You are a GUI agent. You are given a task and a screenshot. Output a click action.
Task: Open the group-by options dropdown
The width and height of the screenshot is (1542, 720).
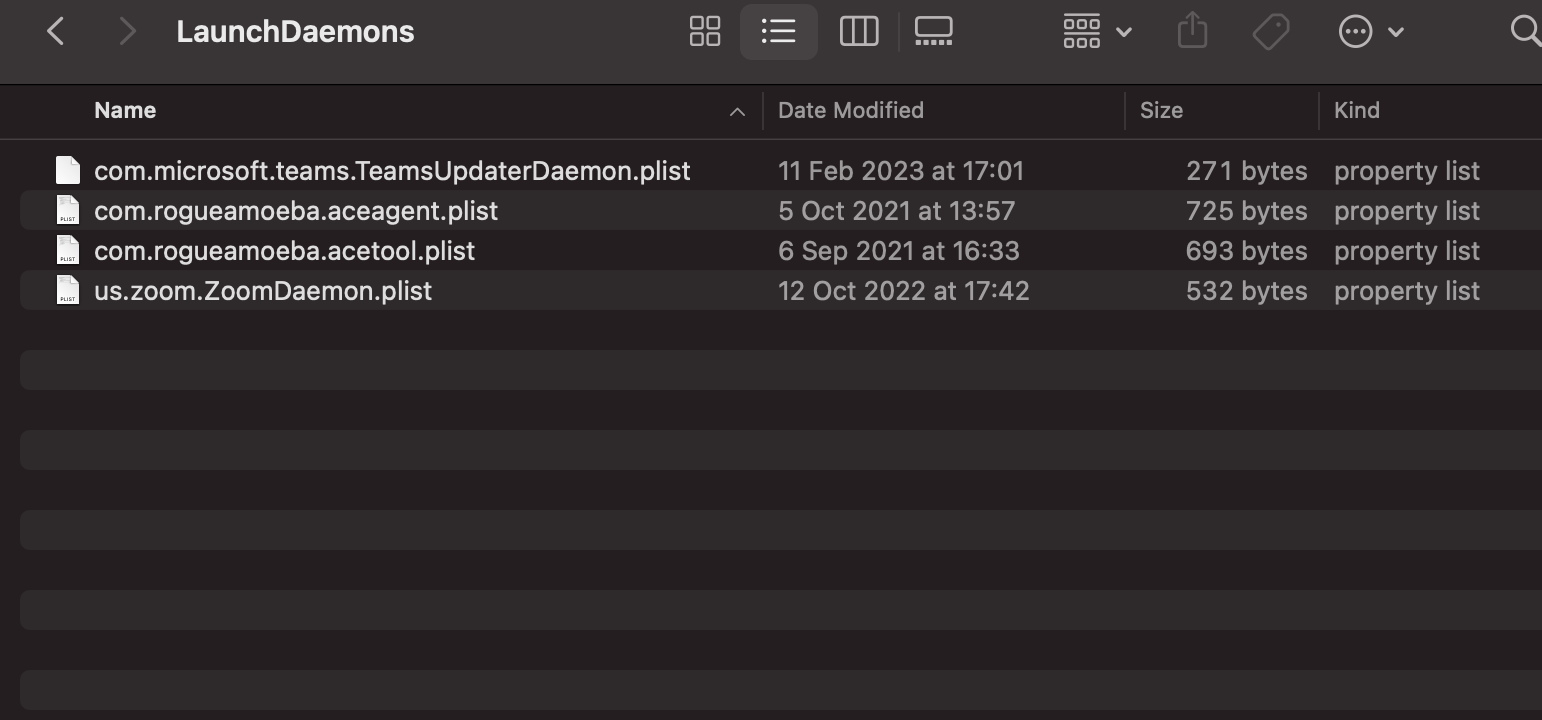[1096, 32]
